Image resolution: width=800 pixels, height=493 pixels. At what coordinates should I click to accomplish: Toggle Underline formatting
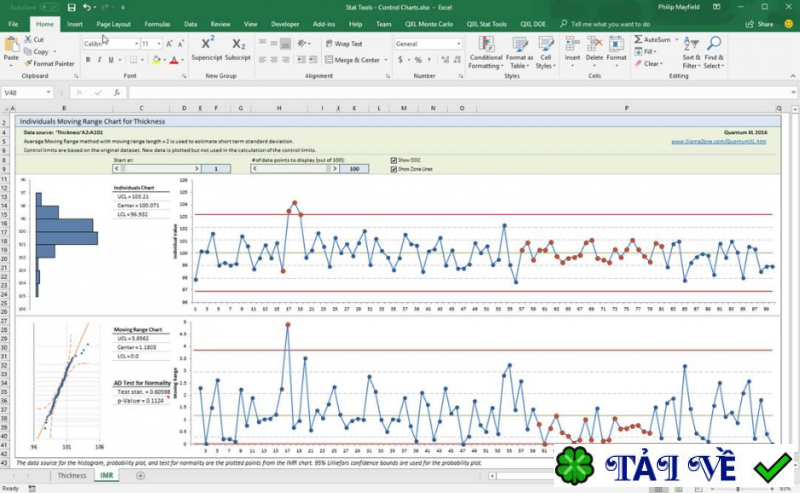pos(111,60)
